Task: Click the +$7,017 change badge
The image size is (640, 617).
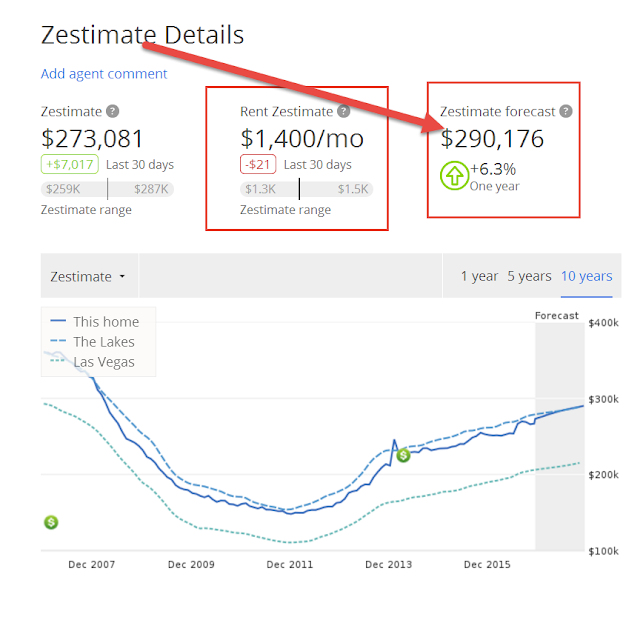Action: (70, 164)
